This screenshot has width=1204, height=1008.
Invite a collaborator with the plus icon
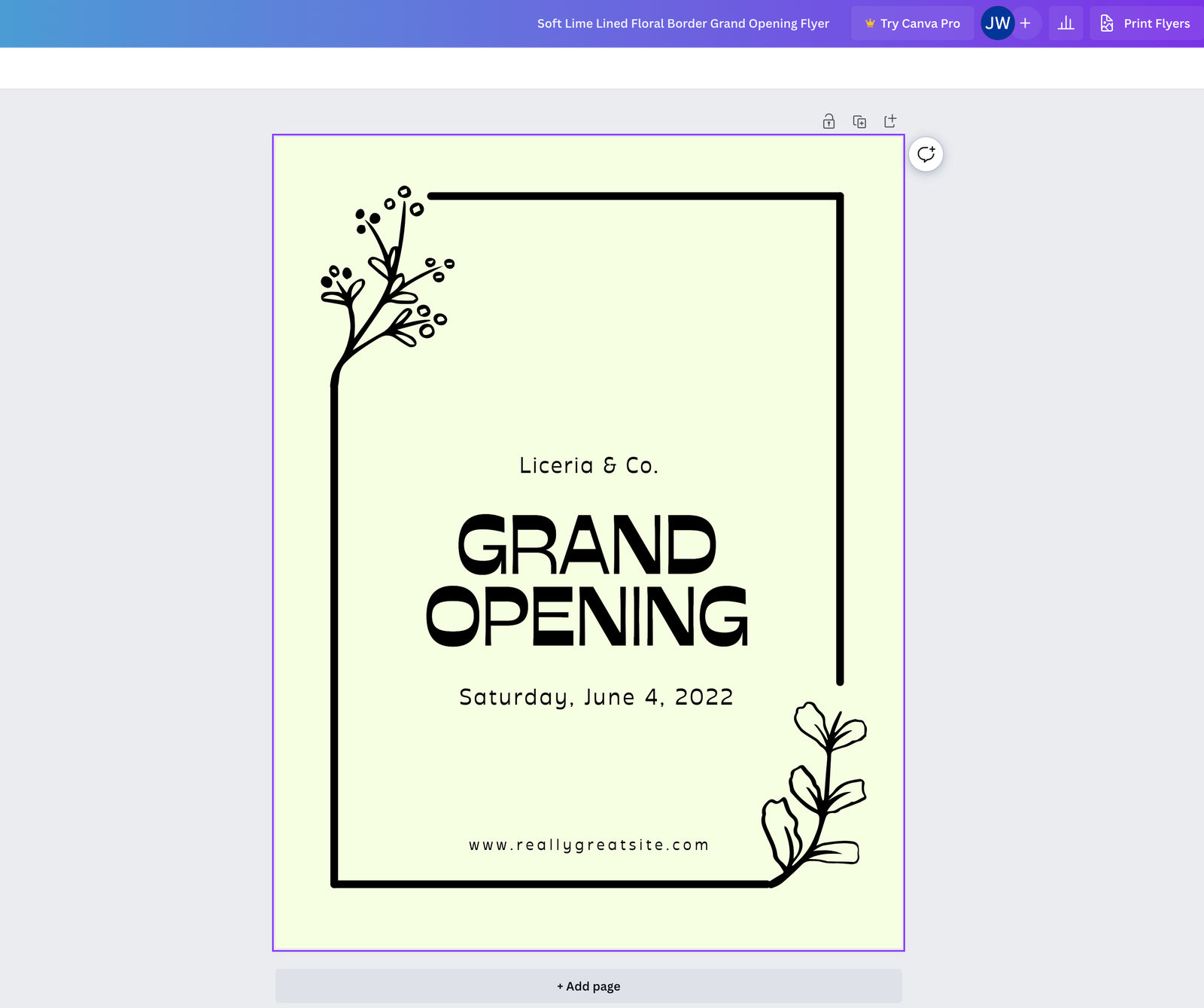(1025, 23)
